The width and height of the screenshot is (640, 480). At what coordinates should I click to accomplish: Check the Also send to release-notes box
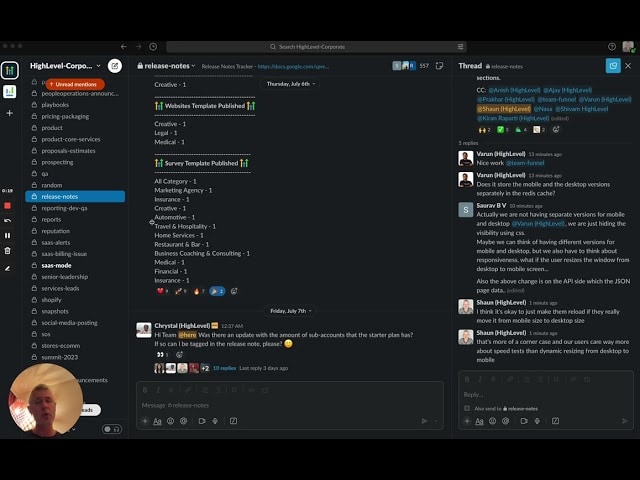pyautogui.click(x=467, y=408)
